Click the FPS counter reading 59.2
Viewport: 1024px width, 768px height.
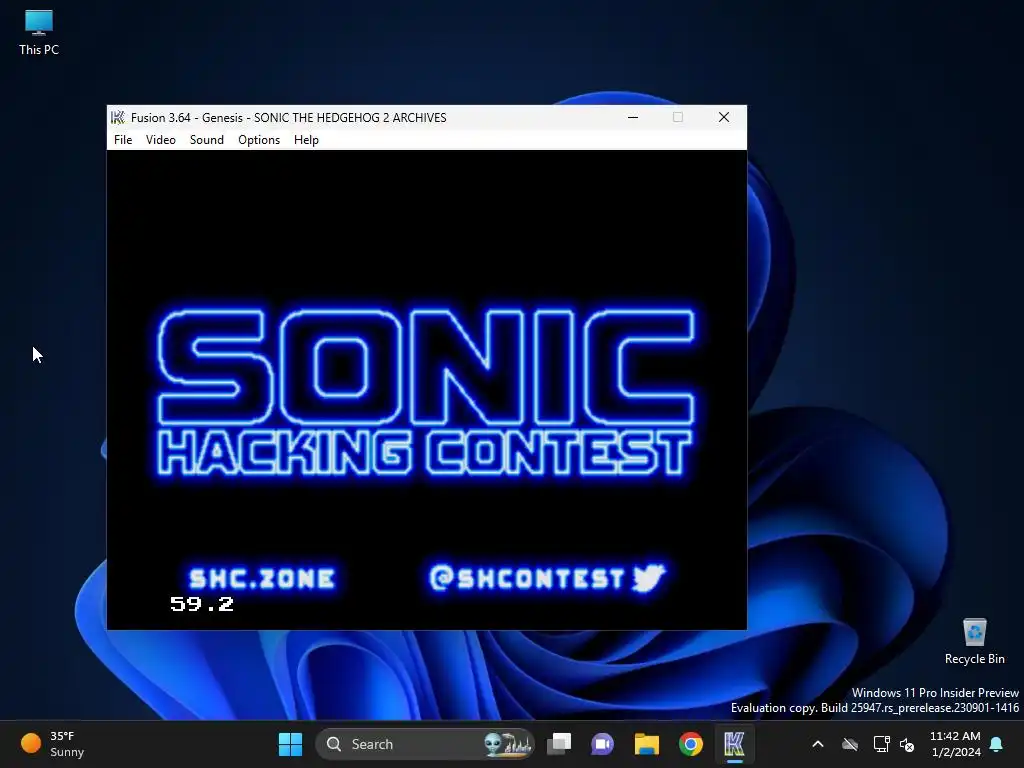tap(202, 603)
